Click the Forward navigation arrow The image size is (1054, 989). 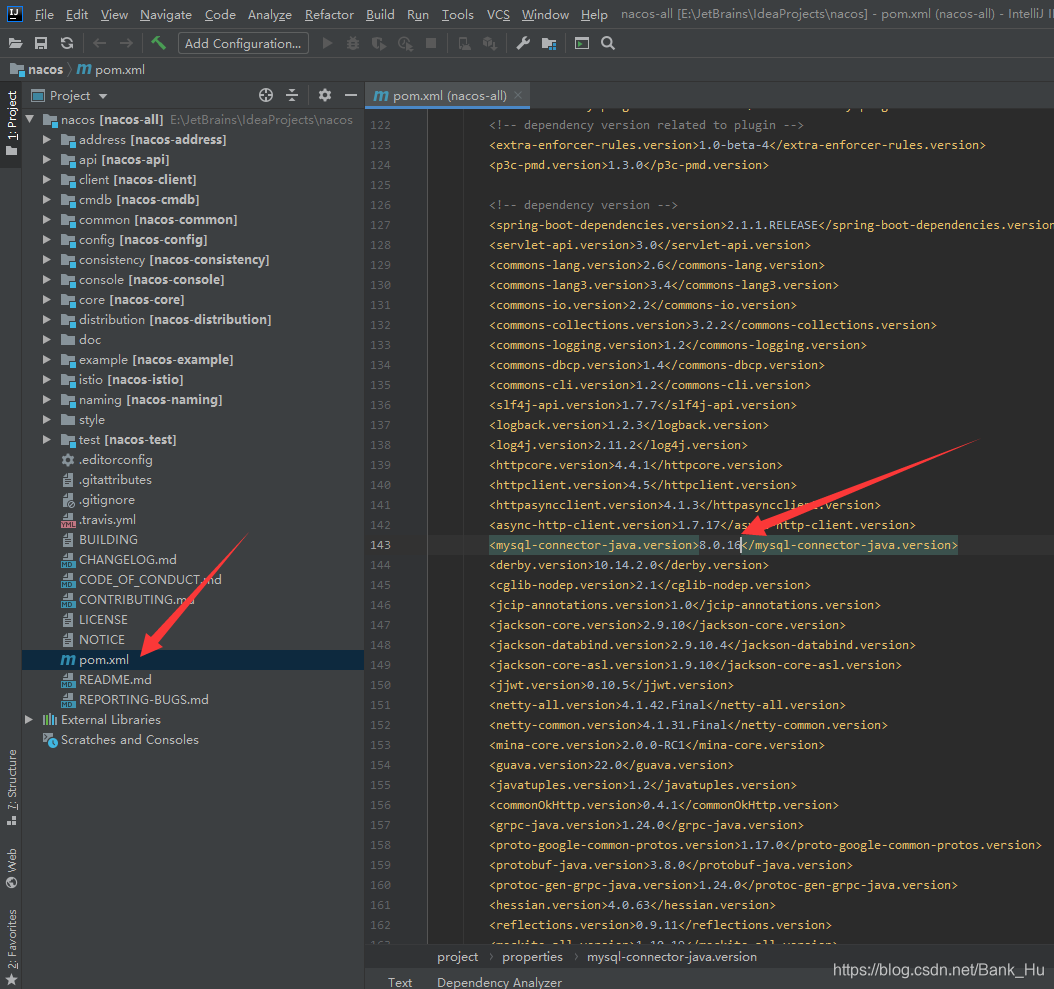[126, 43]
